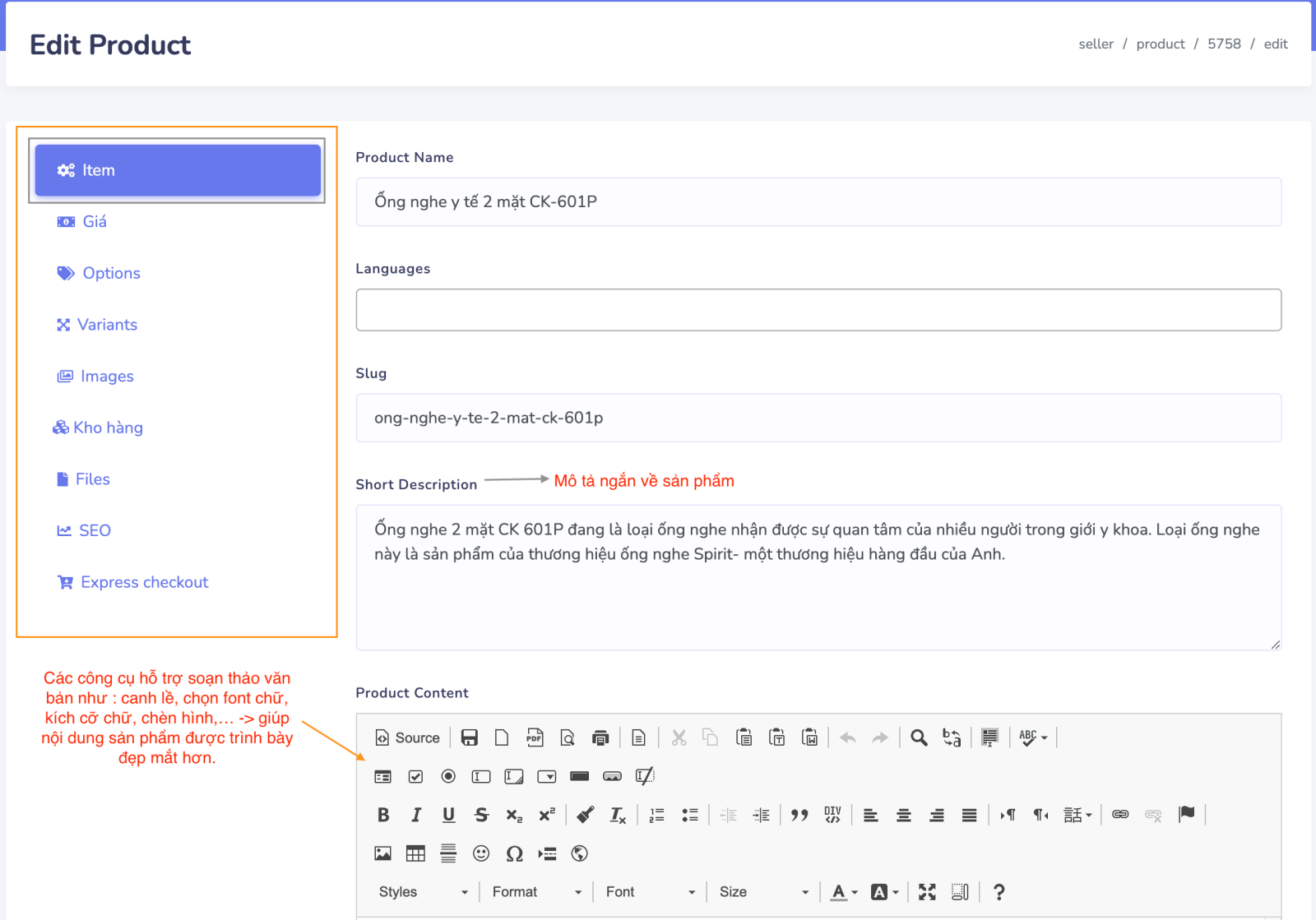Image resolution: width=1316 pixels, height=920 pixels.
Task: Click the Bold formatting icon
Action: (383, 815)
